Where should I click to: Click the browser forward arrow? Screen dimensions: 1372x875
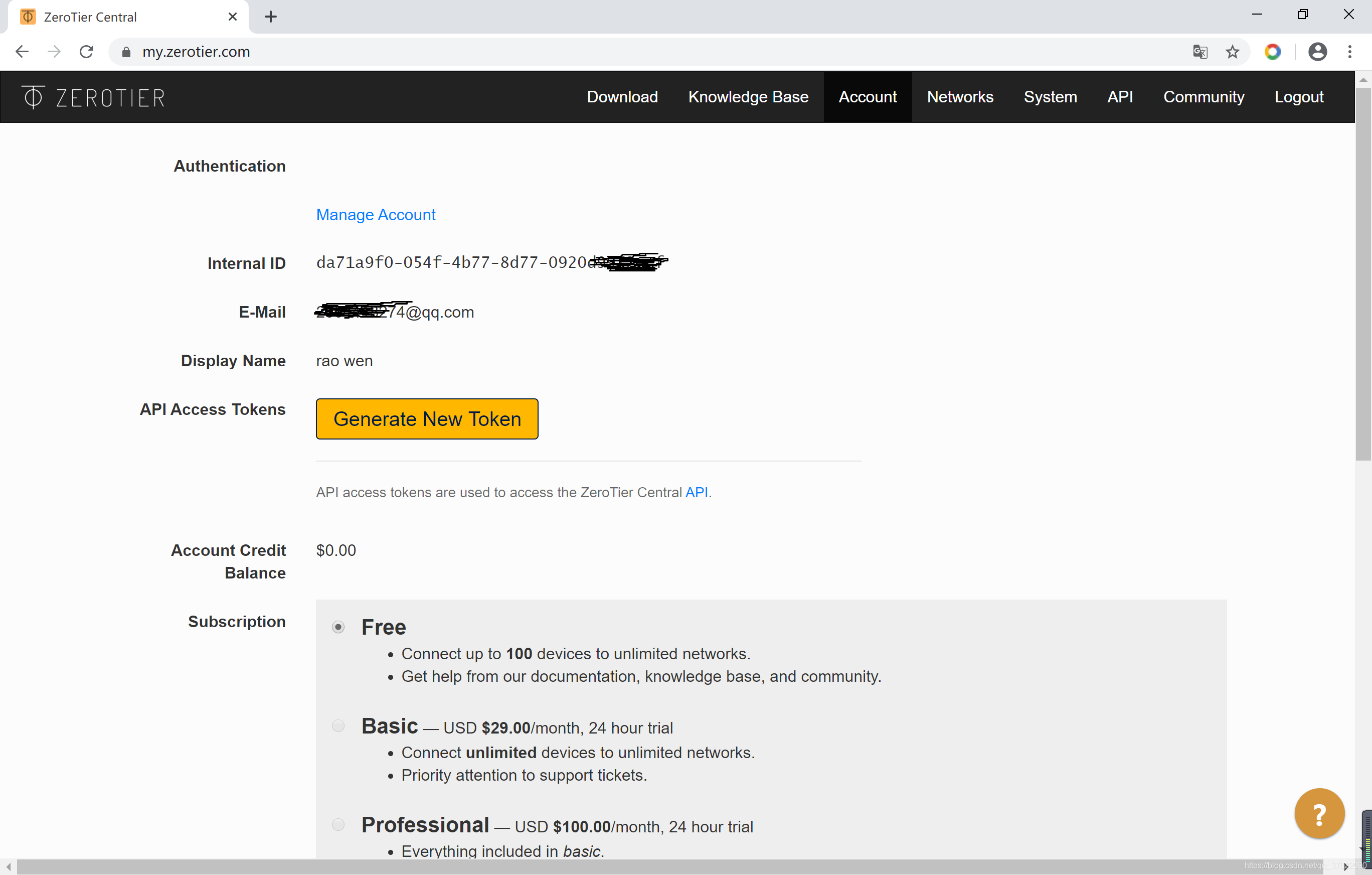(54, 52)
